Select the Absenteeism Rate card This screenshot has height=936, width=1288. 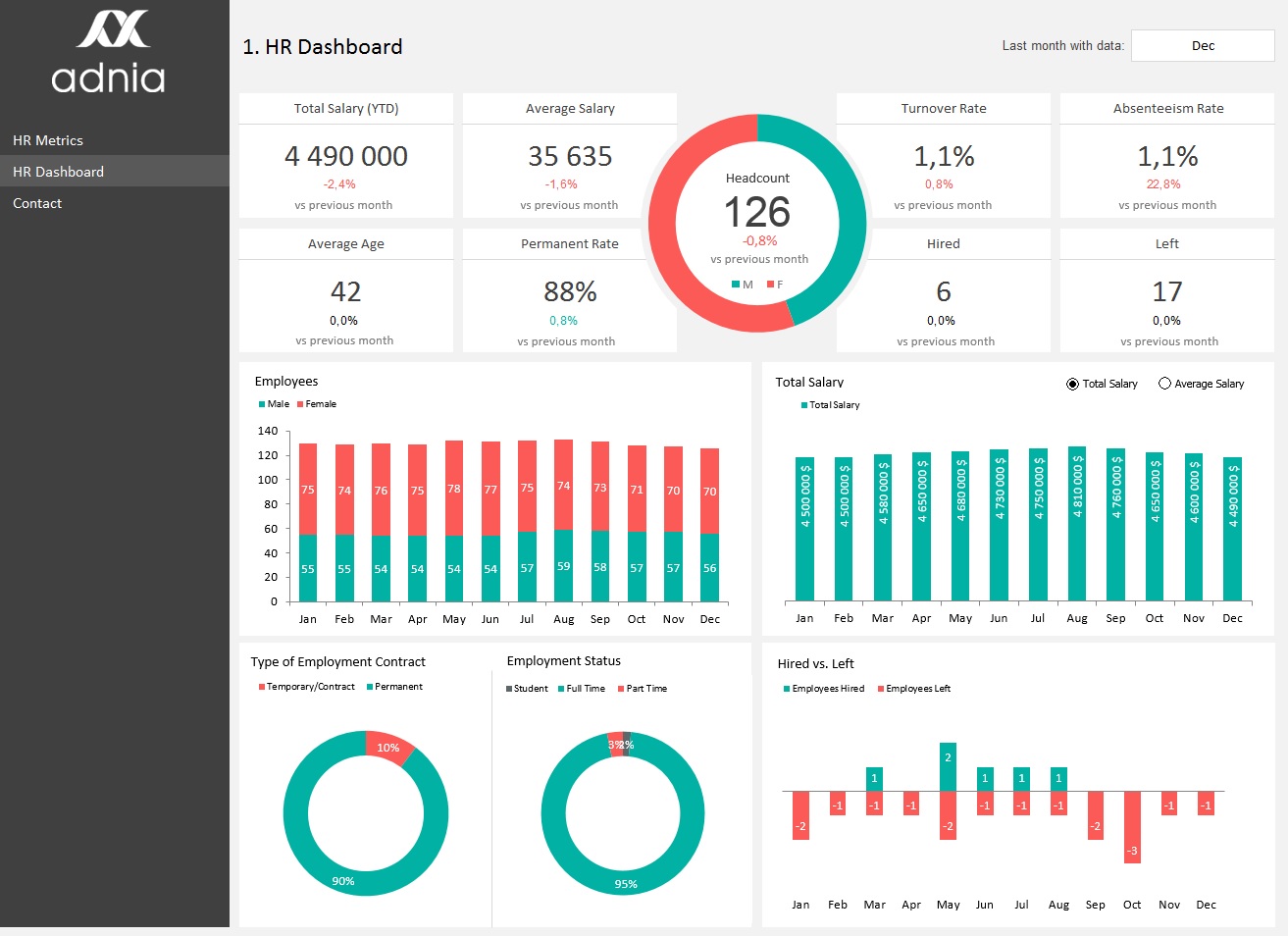pos(1167,156)
